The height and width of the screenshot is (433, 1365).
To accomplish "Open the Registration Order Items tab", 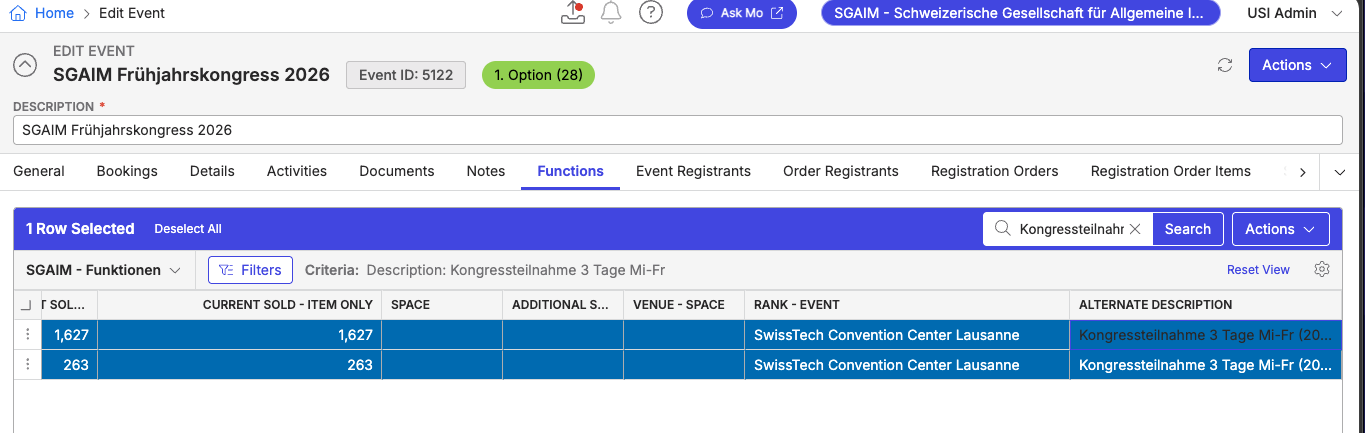I will click(x=1171, y=171).
